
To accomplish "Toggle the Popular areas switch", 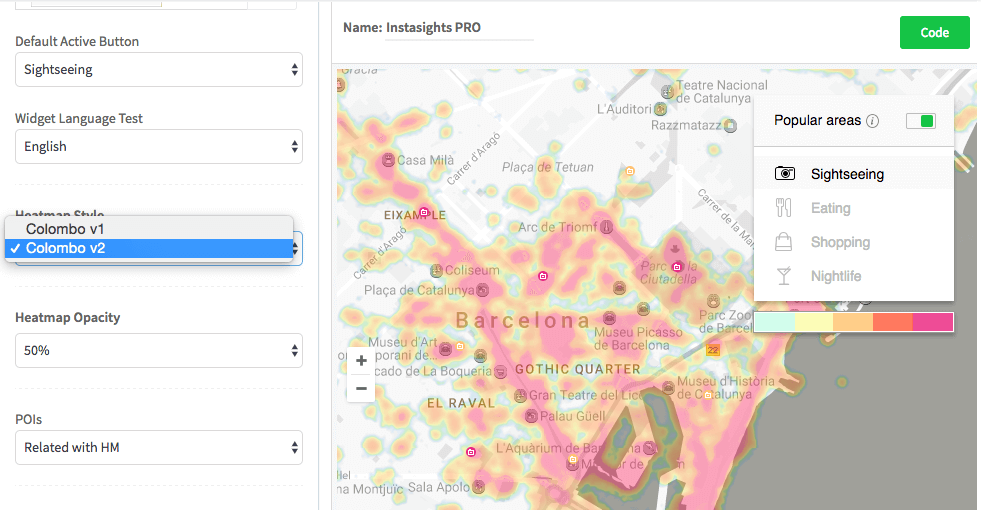I will (x=920, y=121).
